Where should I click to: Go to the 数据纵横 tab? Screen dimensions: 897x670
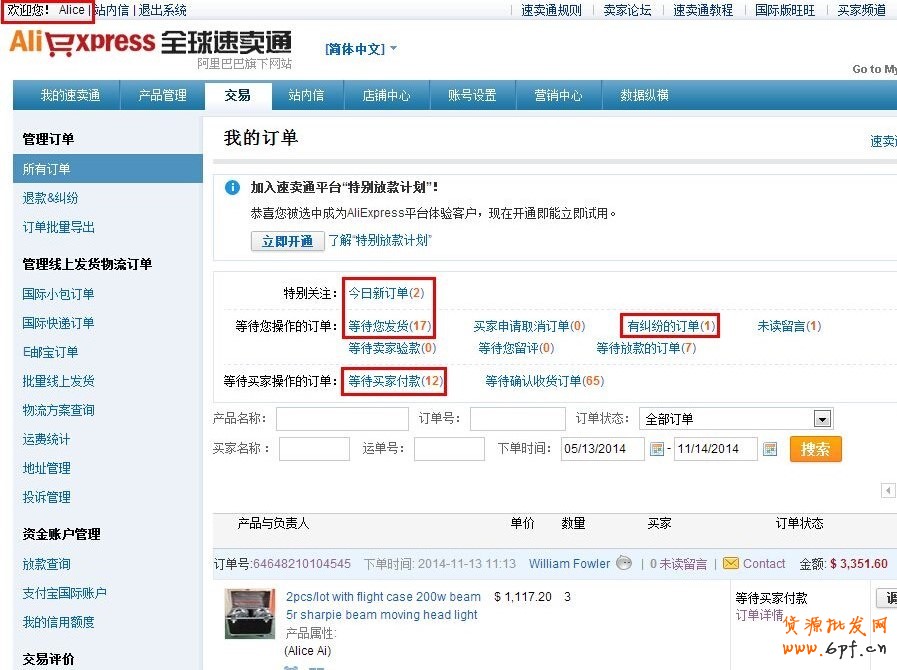644,95
